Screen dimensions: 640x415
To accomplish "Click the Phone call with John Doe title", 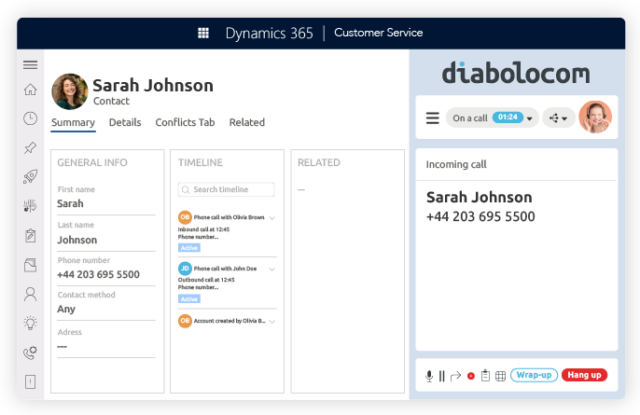I will 225,269.
